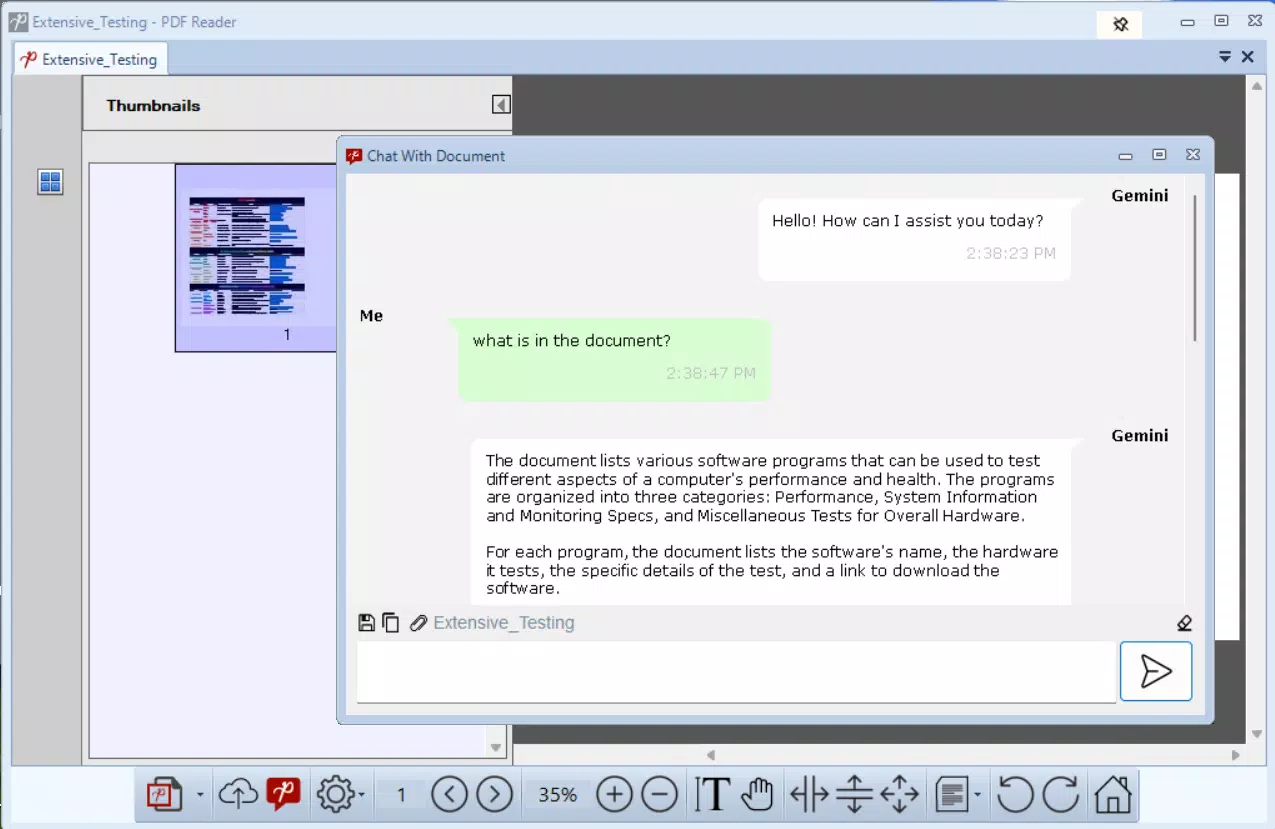Clear the chat with the eraser icon
The width and height of the screenshot is (1275, 829).
click(1185, 623)
